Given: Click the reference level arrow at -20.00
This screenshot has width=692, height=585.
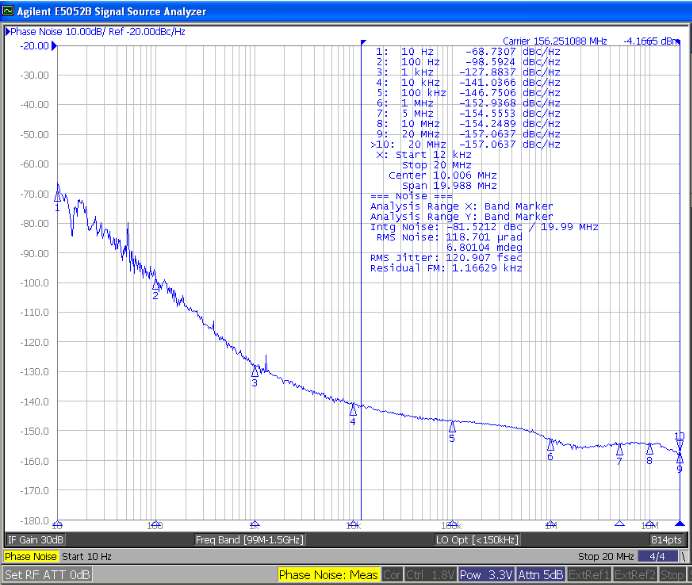Looking at the screenshot, I should [53, 46].
